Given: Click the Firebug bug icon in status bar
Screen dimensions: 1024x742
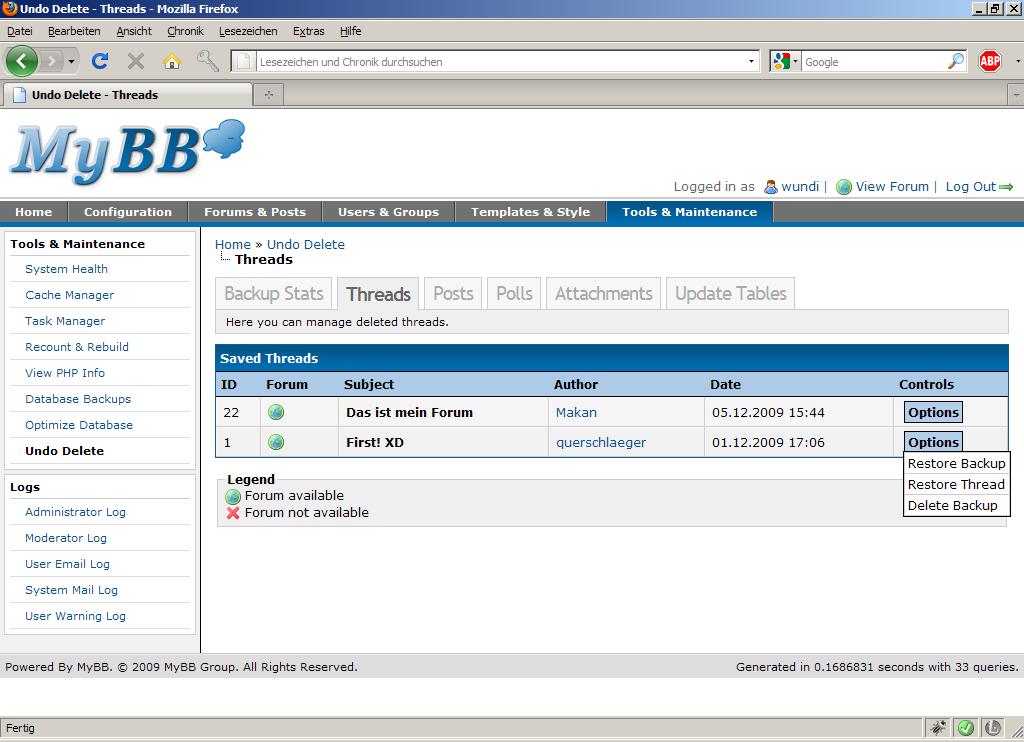Looking at the screenshot, I should [x=938, y=728].
